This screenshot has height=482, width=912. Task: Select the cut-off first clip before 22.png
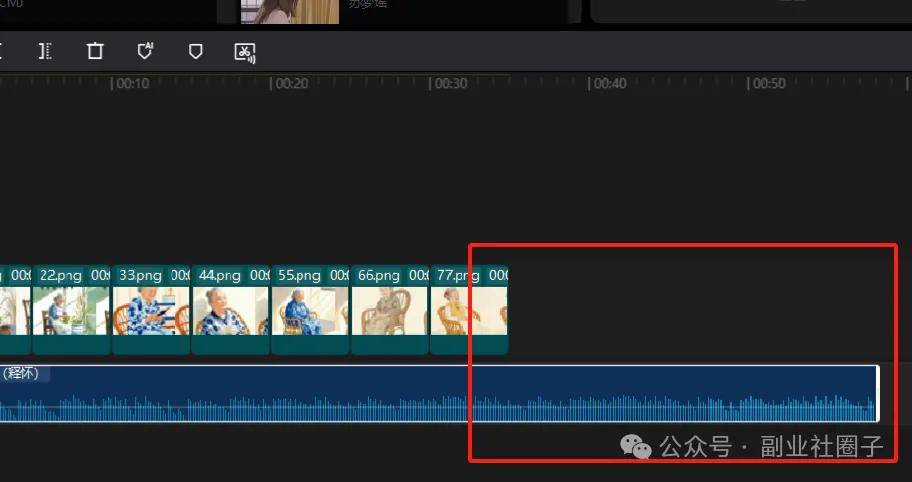[x=14, y=310]
